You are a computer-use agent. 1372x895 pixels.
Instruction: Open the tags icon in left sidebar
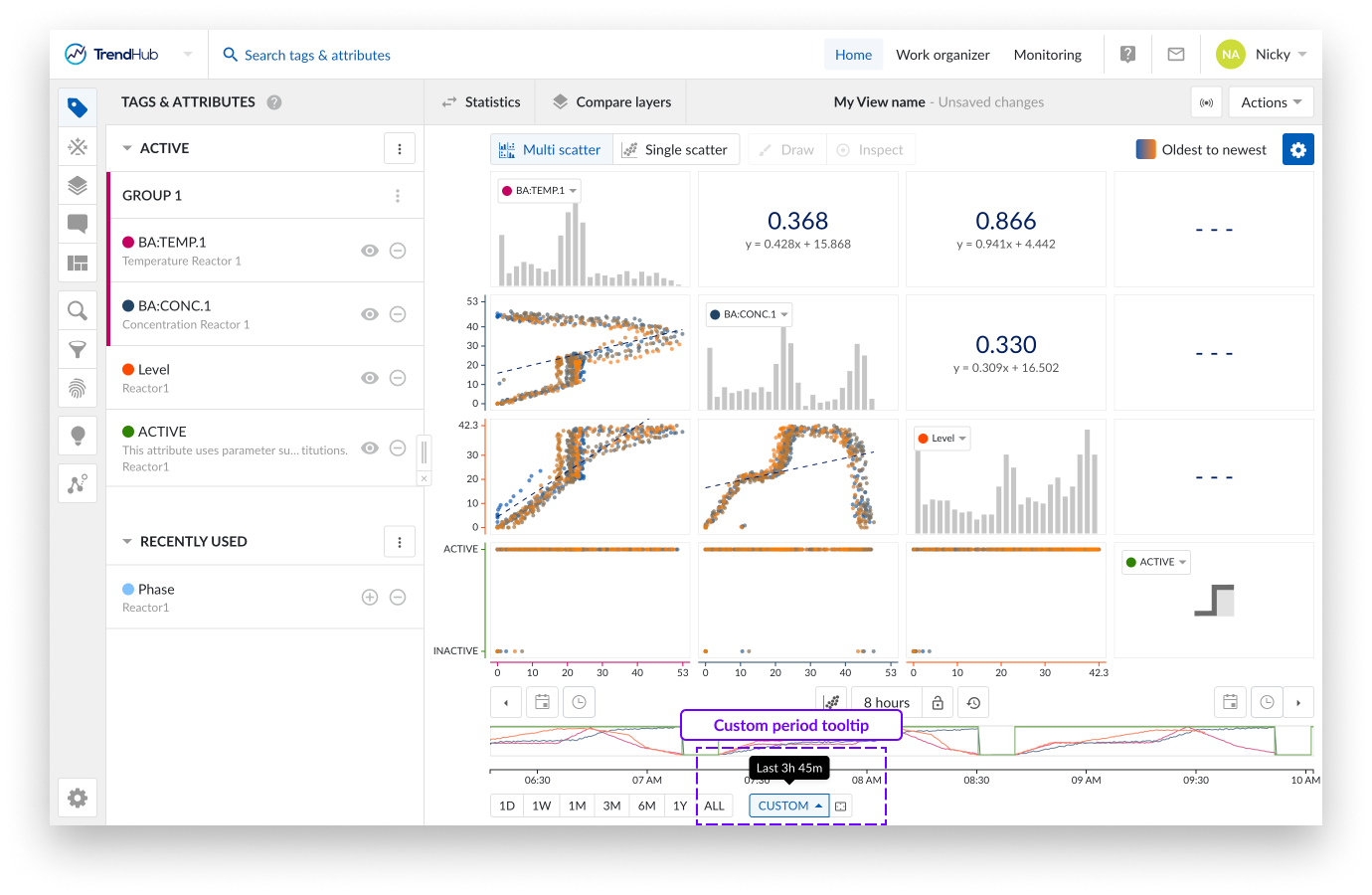click(x=78, y=107)
